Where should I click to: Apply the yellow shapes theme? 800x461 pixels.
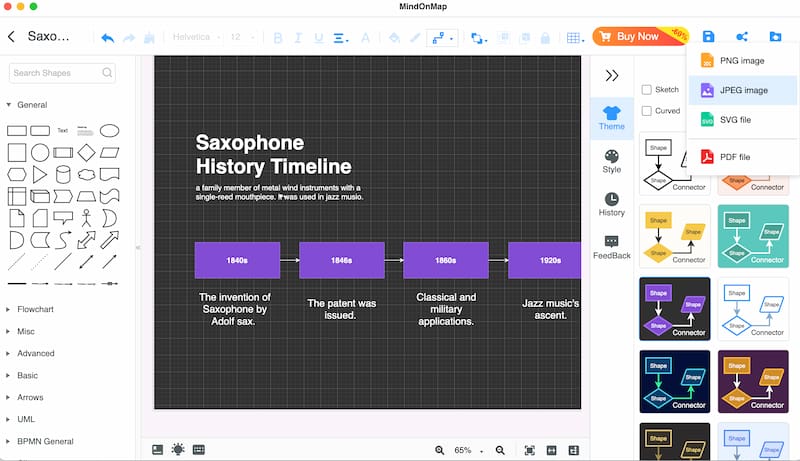674,236
